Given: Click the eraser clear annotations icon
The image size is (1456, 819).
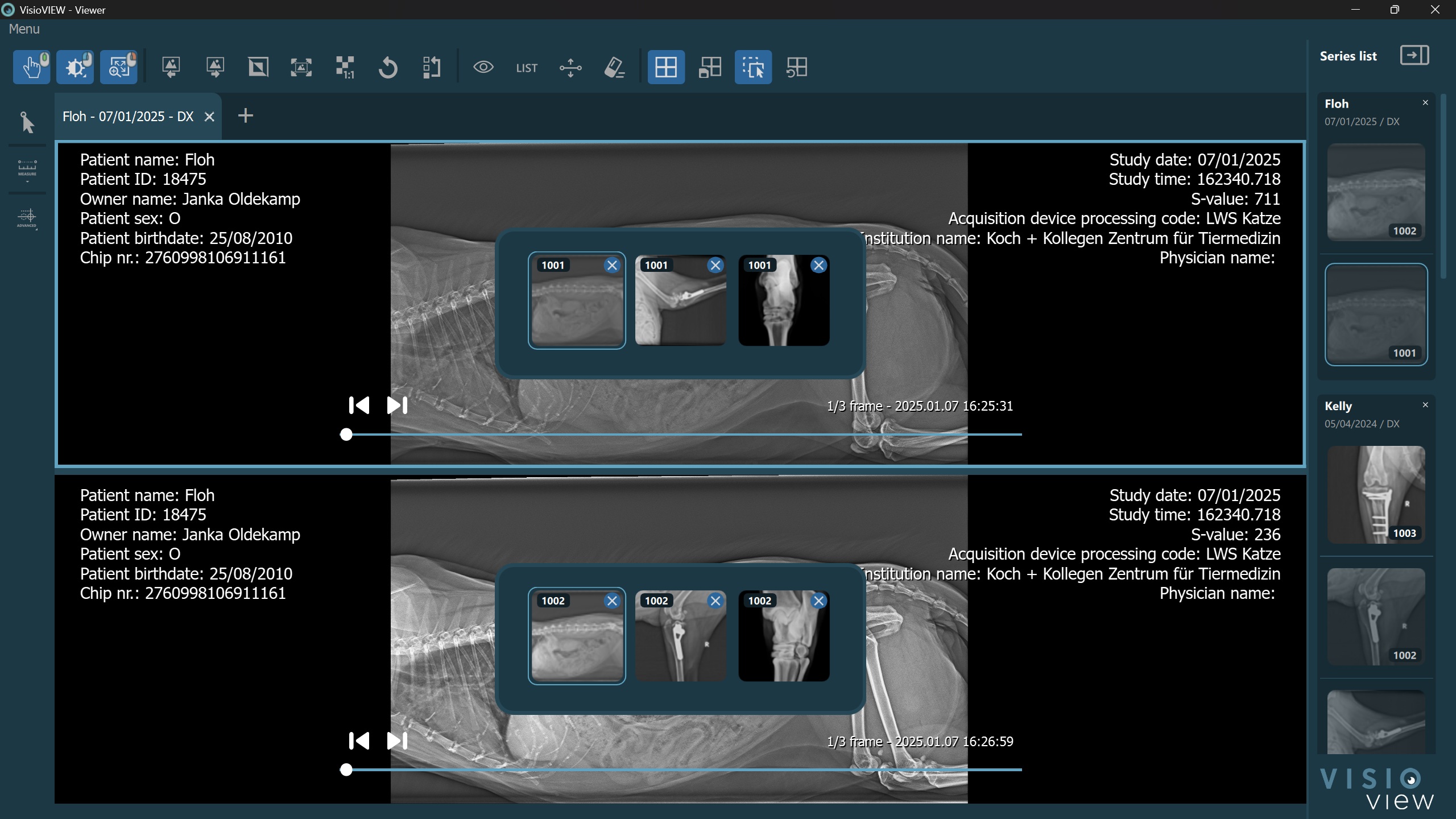Looking at the screenshot, I should pyautogui.click(x=614, y=68).
